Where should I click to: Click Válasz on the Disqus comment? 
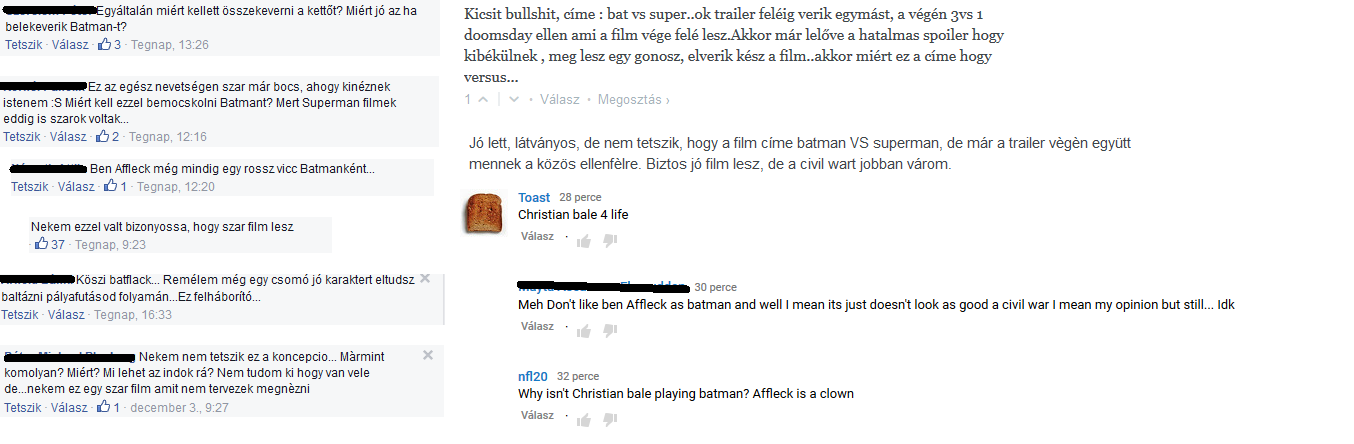tap(560, 99)
